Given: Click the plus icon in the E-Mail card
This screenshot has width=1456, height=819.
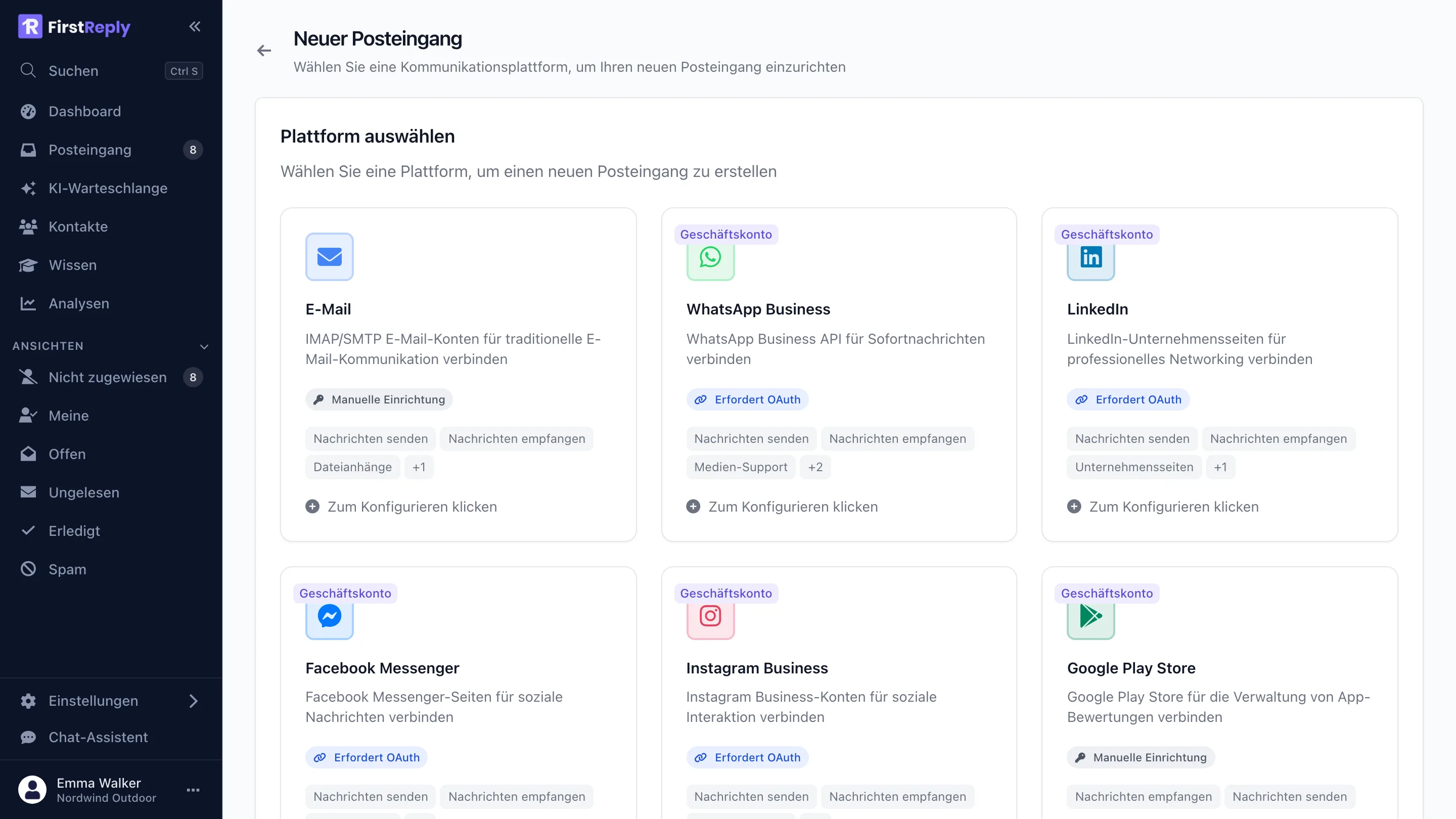Looking at the screenshot, I should click(x=312, y=507).
